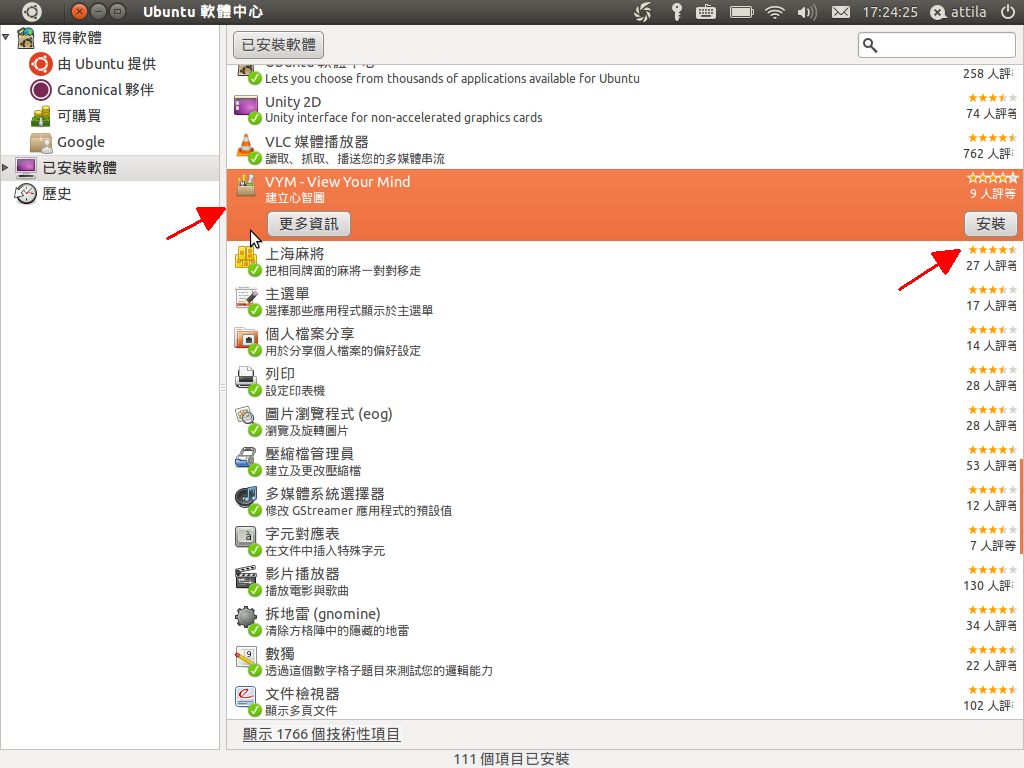The image size is (1024, 768).
Task: Click the keyboard input indicator
Action: point(706,12)
